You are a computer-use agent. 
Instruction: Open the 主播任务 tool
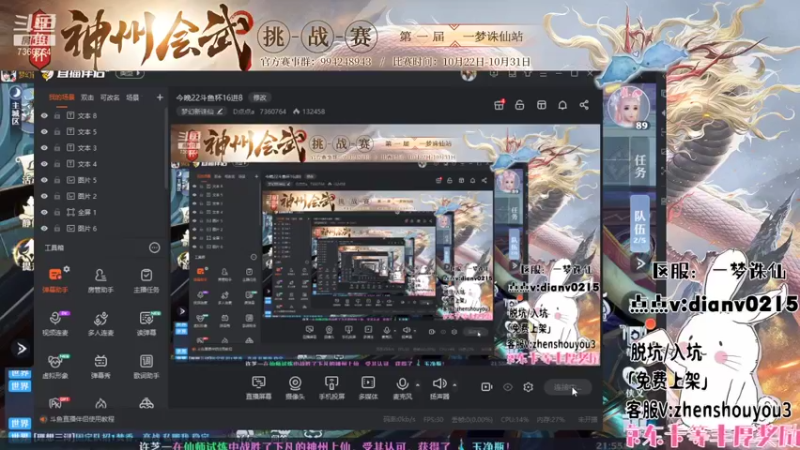coord(146,280)
